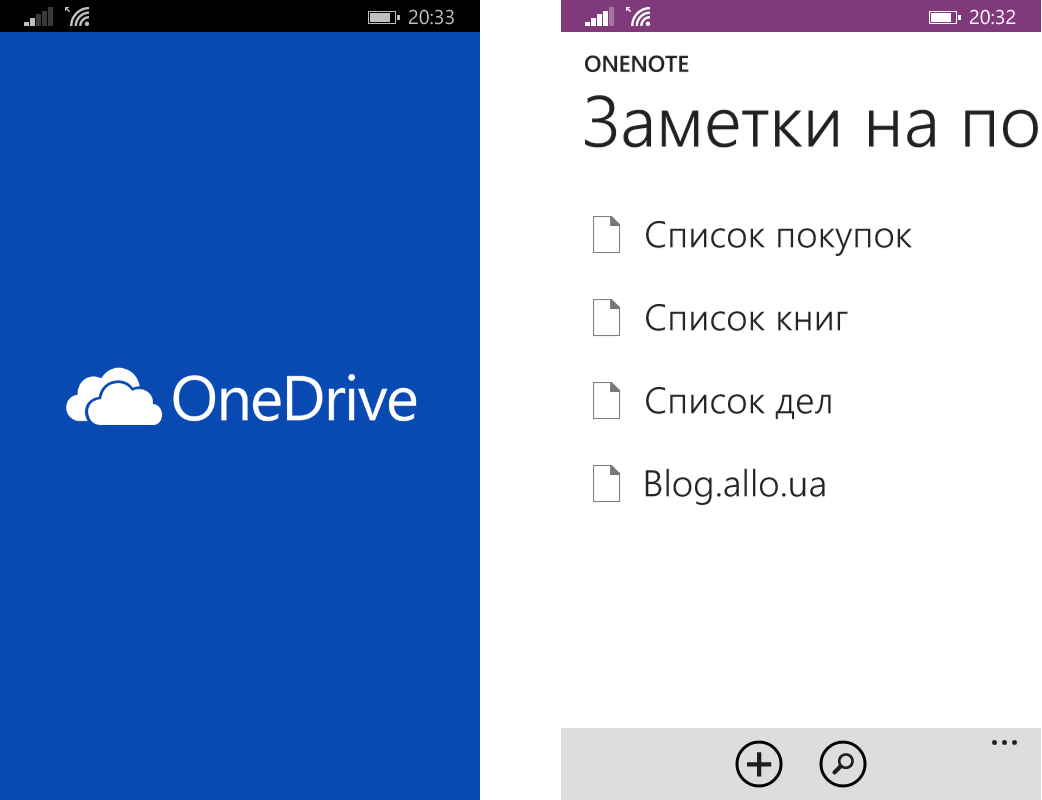
Task: Open the note Список дел
Action: click(x=738, y=401)
